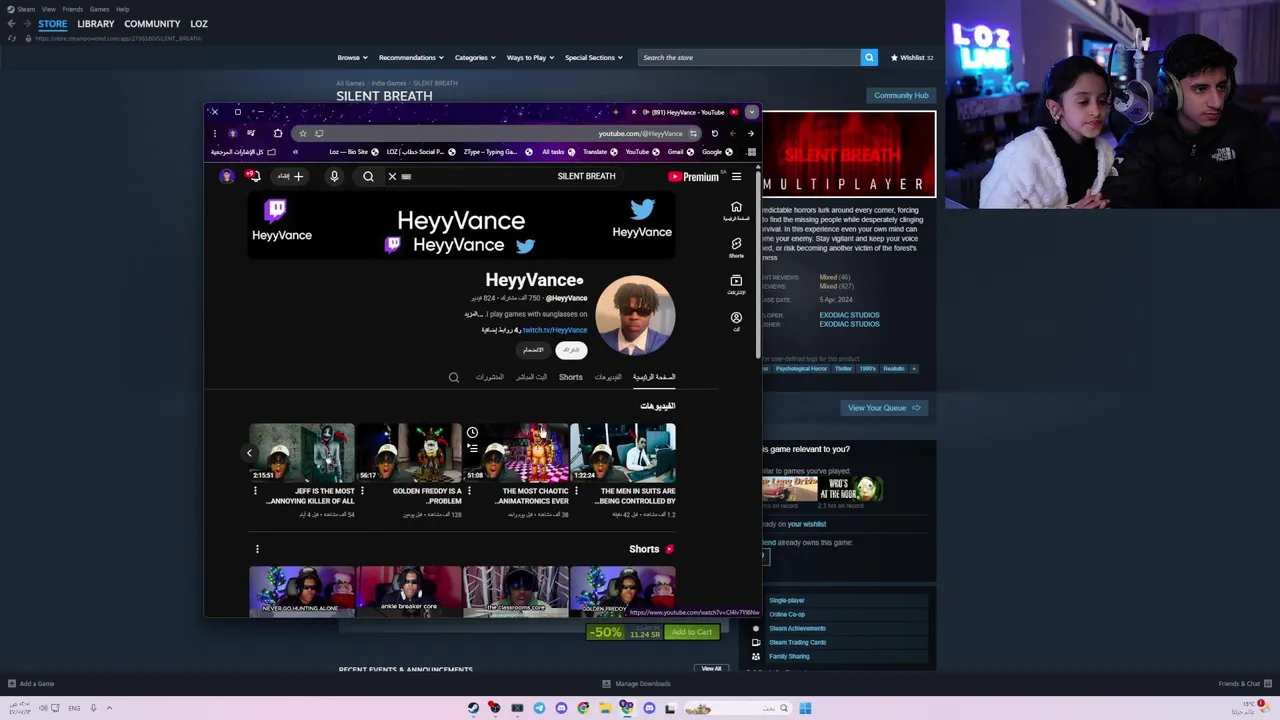1280x720 pixels.
Task: Open Steam LIBRARY tab
Action: [x=96, y=23]
